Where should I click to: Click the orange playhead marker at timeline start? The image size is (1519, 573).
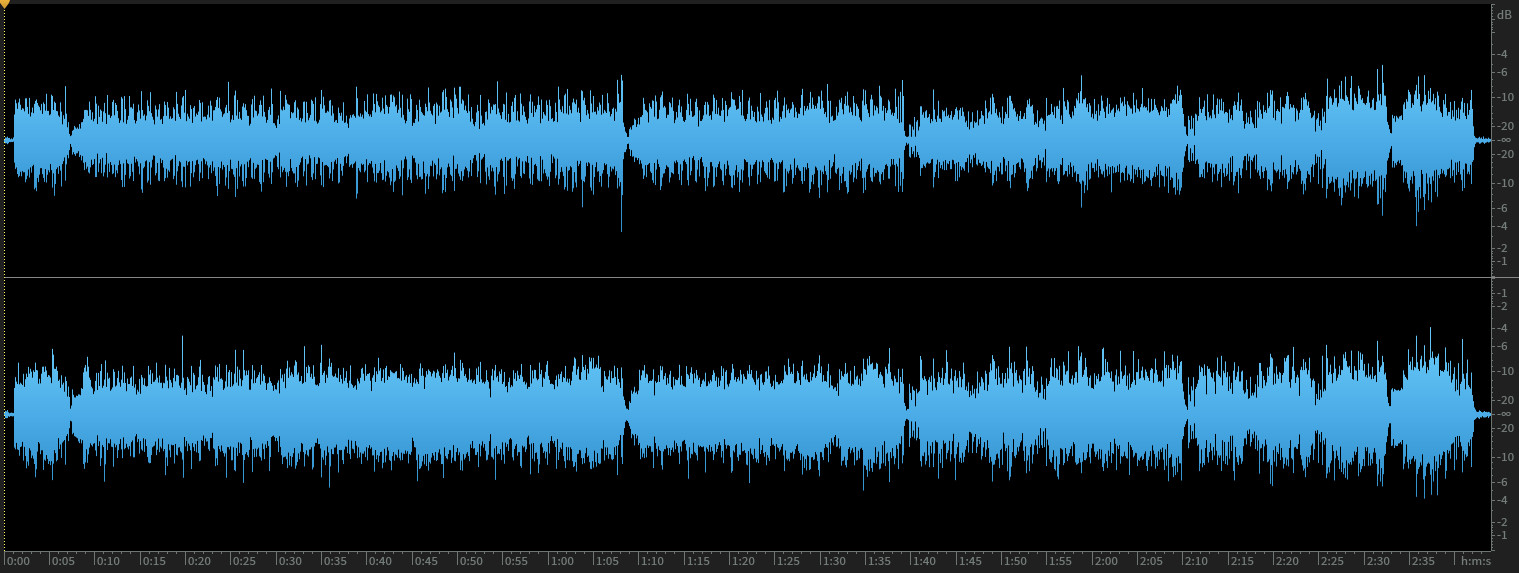[x=4, y=4]
